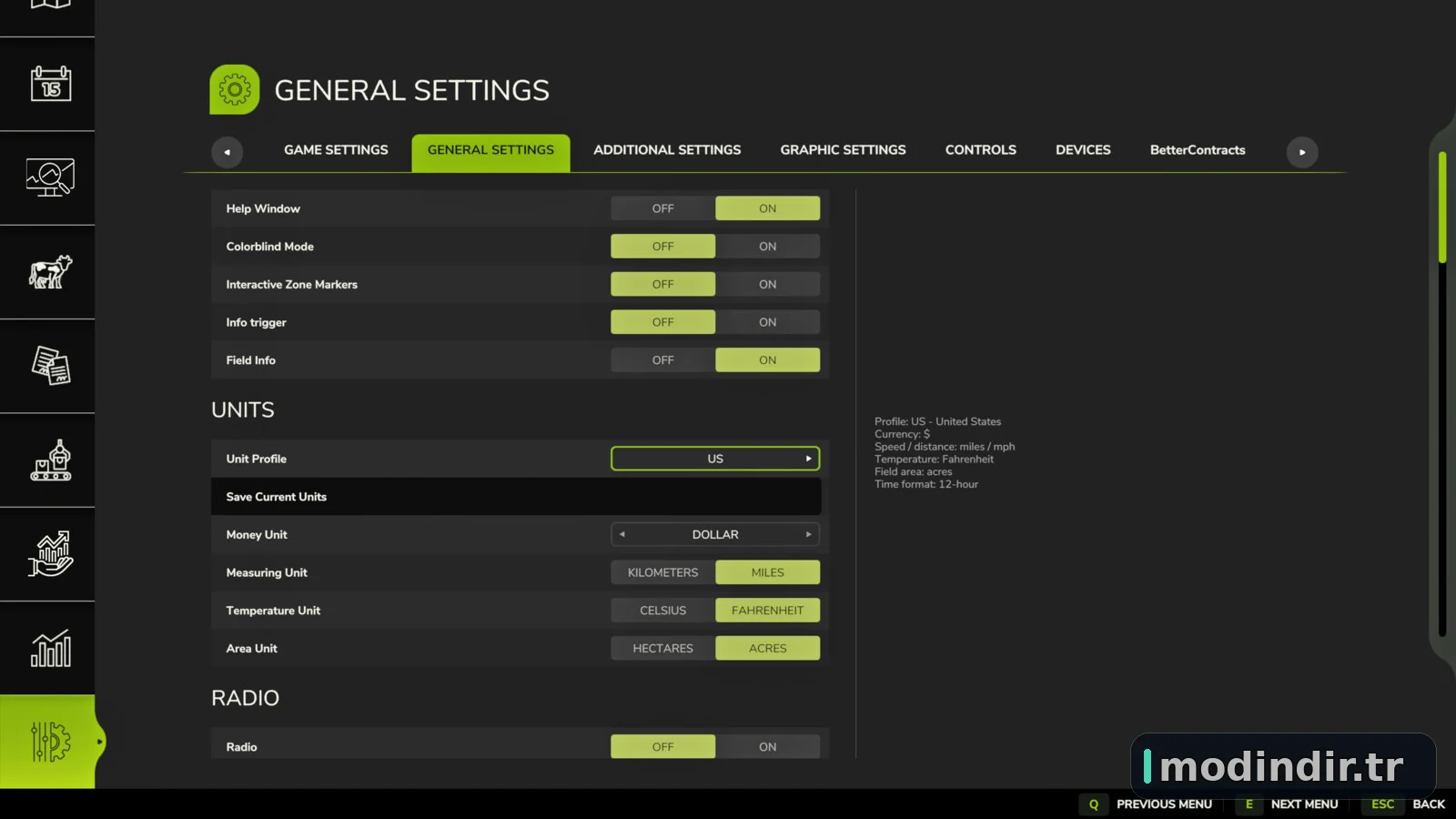Screen dimensions: 1456x819
Task: Open the animals cow icon
Action: [x=50, y=272]
